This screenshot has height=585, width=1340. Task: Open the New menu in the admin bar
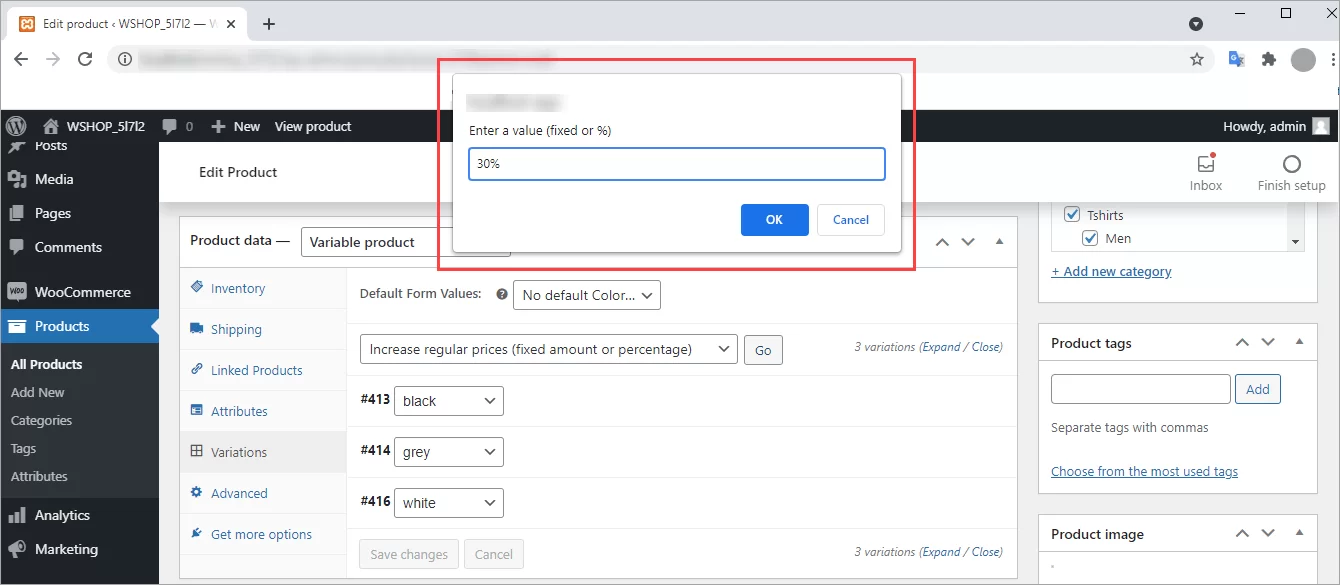(235, 126)
